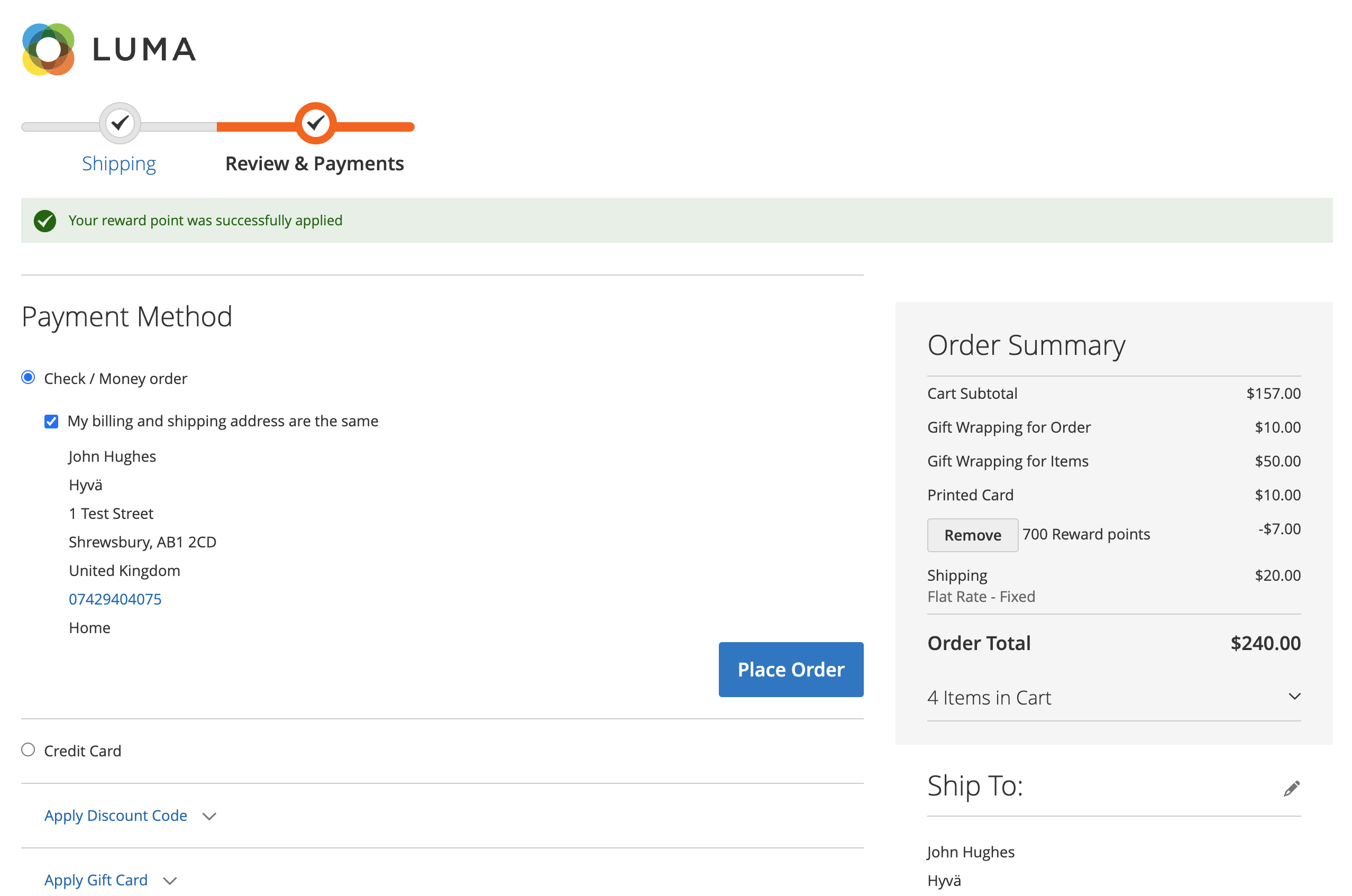Image resolution: width=1352 pixels, height=896 pixels.
Task: Select Check / Money order payment method
Action: pos(28,378)
